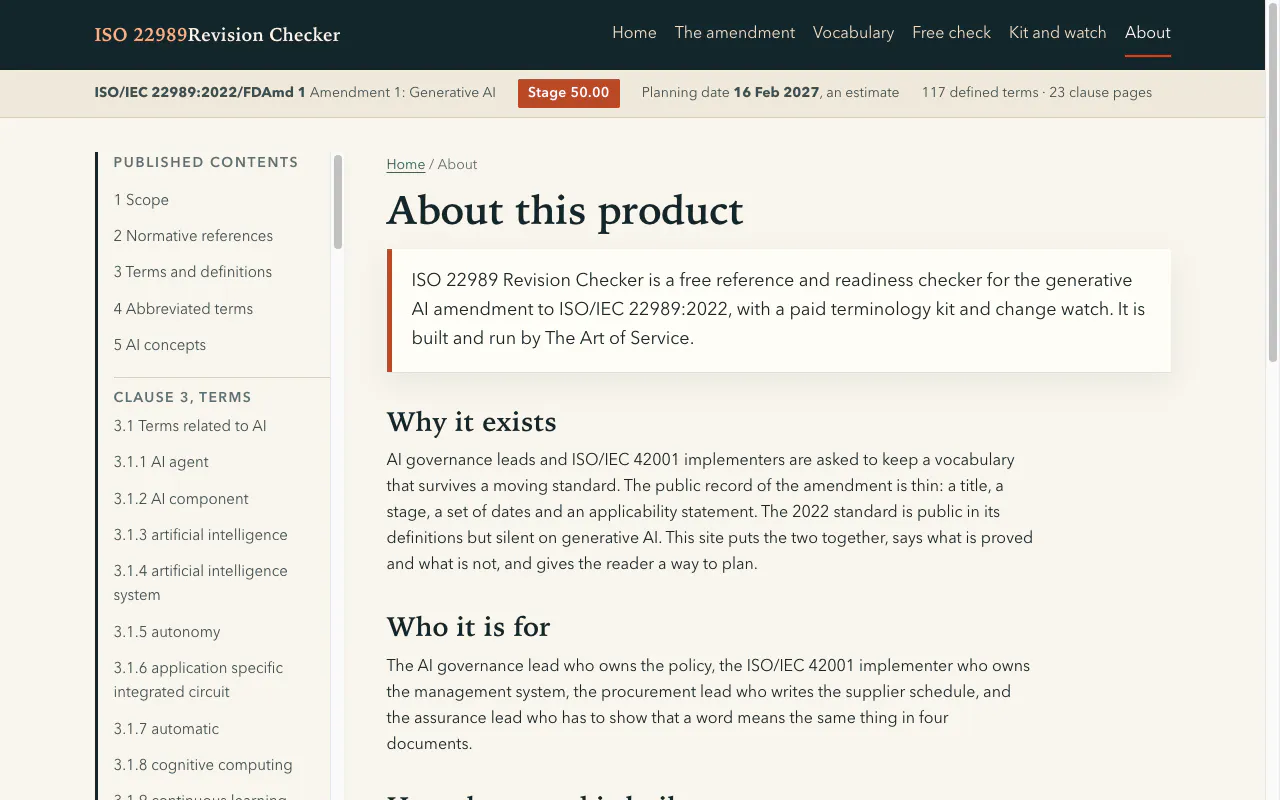Click the CLAUSE 3, TERMS heading
Viewport: 1280px width, 800px height.
coord(182,397)
